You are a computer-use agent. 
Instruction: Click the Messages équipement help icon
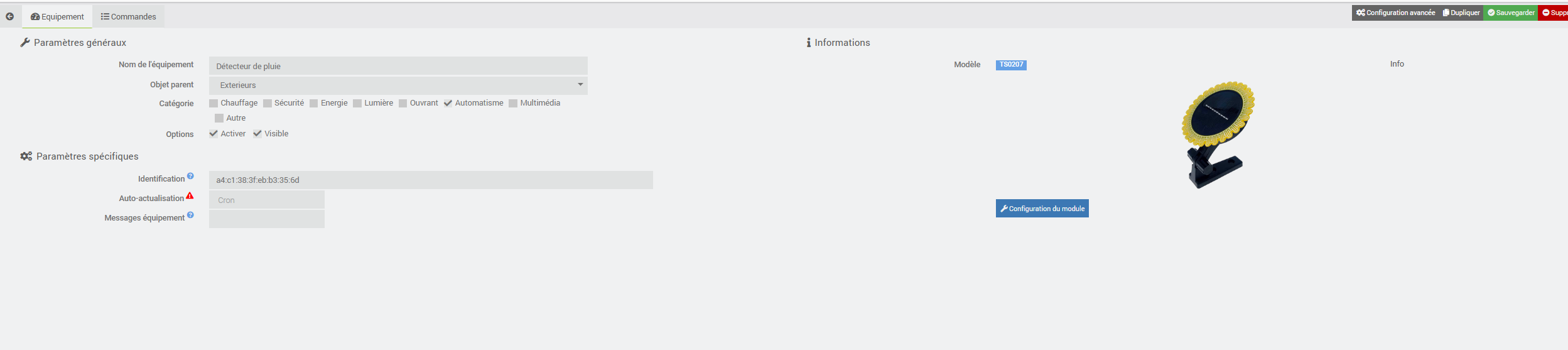[x=190, y=216]
